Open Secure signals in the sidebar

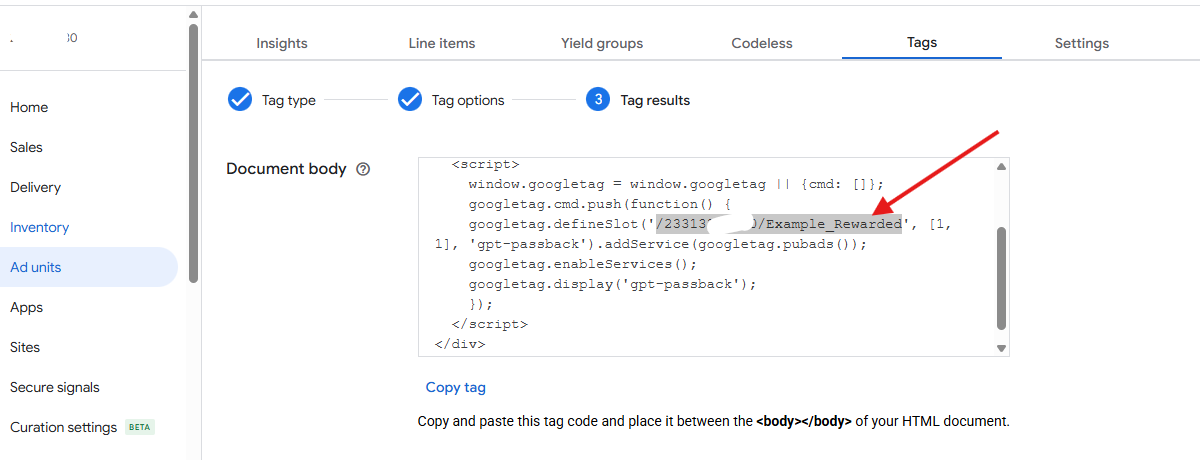tap(55, 387)
